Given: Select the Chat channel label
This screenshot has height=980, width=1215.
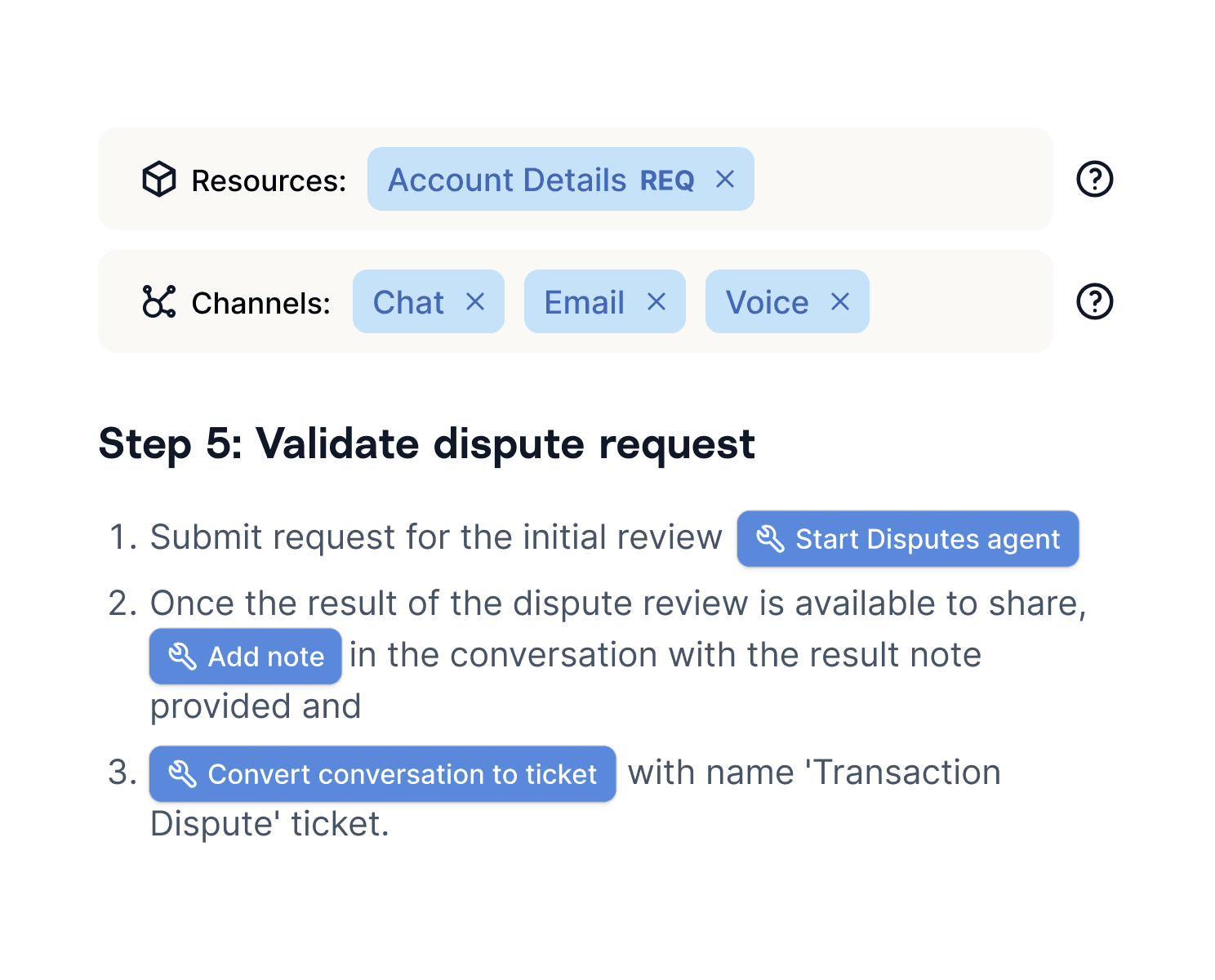Looking at the screenshot, I should click(x=408, y=302).
